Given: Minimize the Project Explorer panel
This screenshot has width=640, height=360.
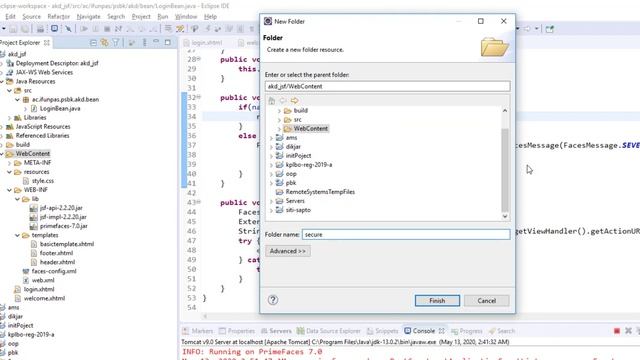Looking at the screenshot, I should click(156, 42).
